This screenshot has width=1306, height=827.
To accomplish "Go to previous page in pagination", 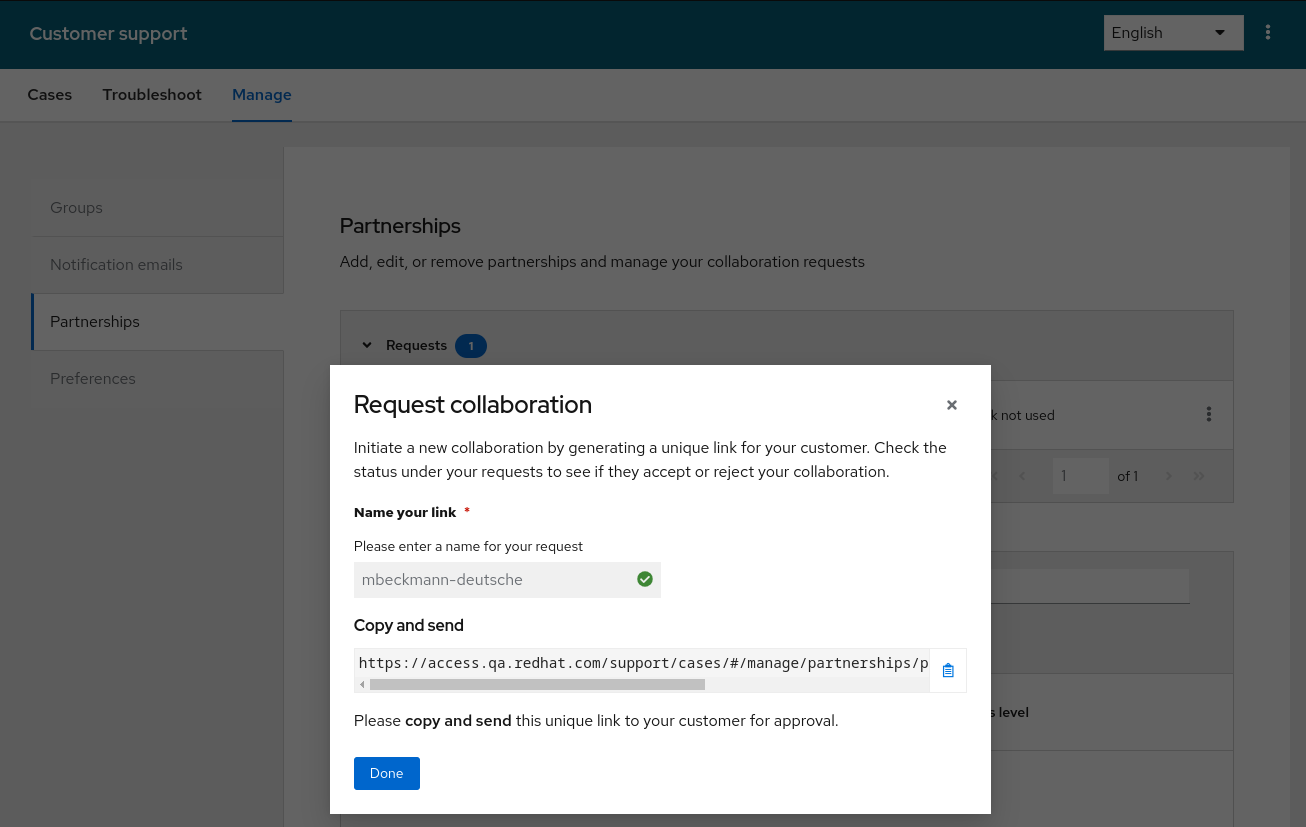I will 1022,476.
